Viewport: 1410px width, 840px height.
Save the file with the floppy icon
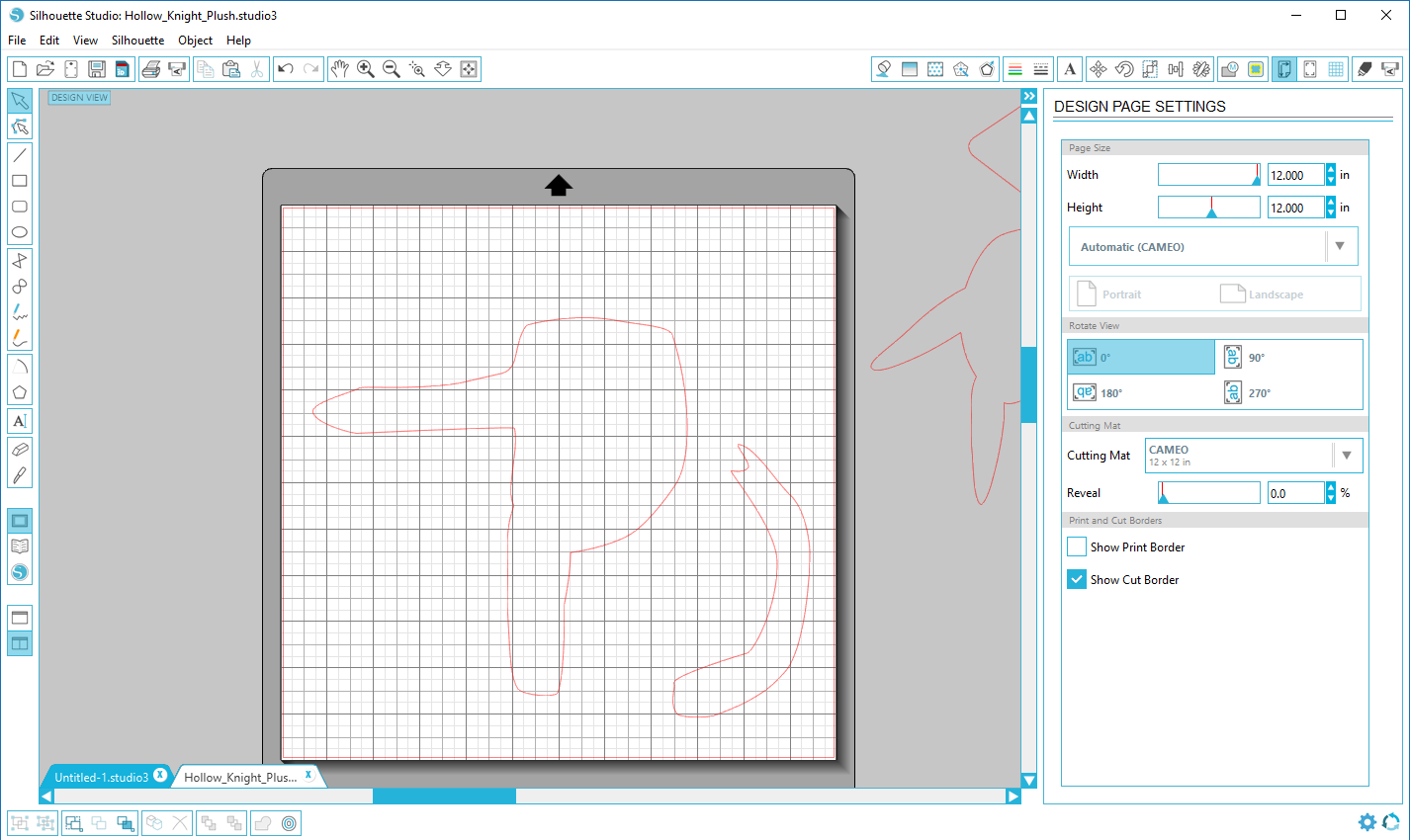click(x=96, y=69)
